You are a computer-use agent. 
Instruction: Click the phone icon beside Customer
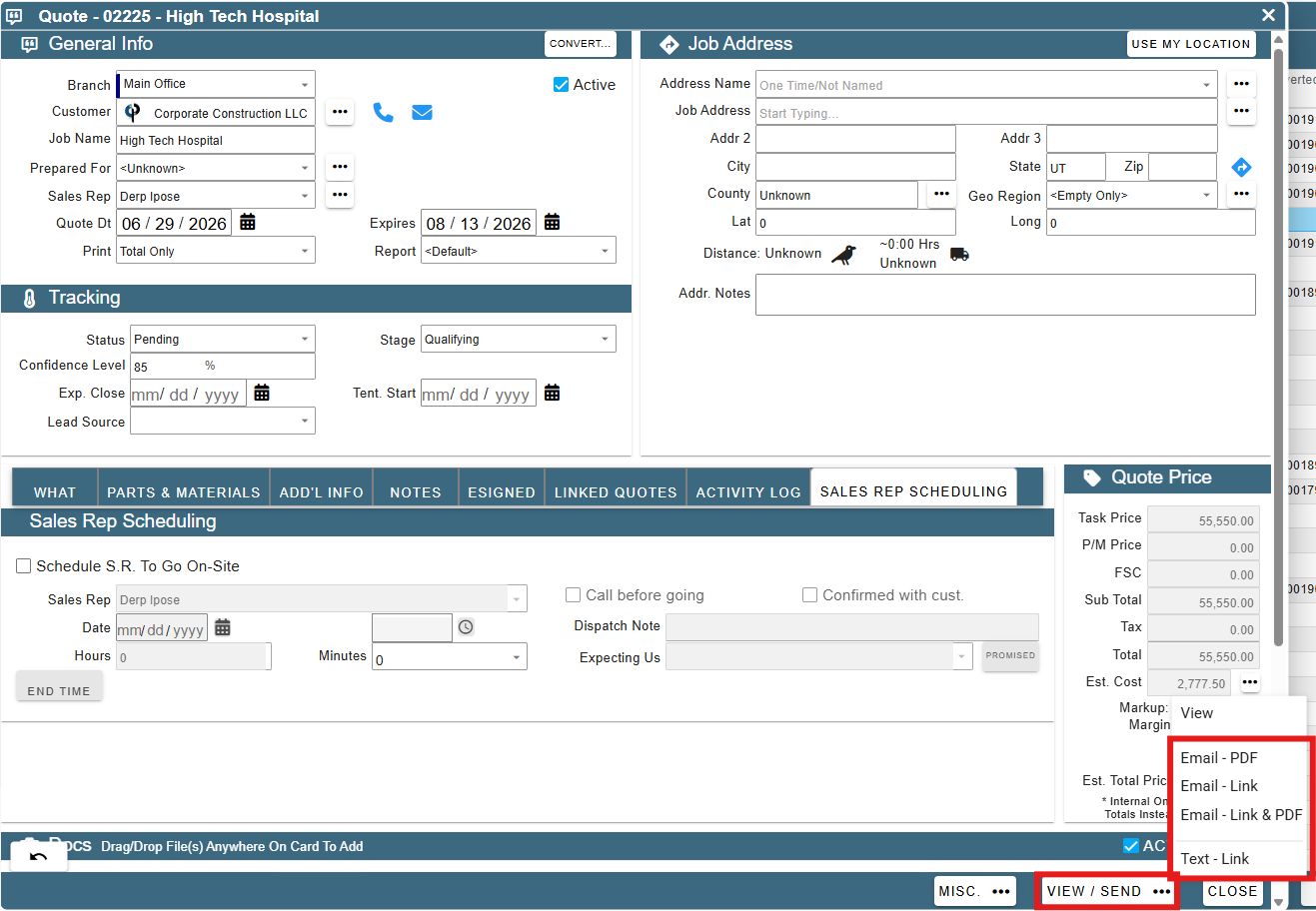pos(383,112)
